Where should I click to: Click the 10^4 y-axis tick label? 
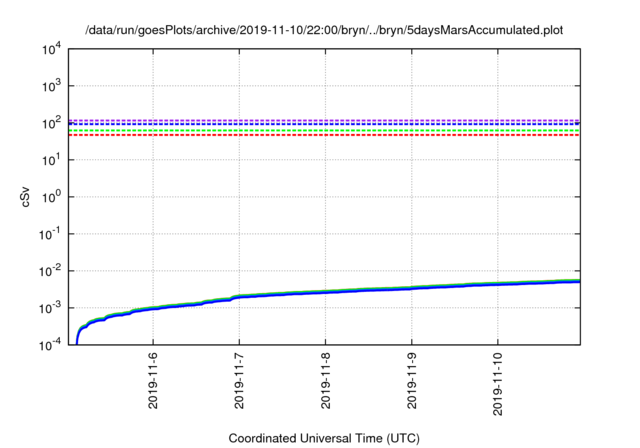51,49
